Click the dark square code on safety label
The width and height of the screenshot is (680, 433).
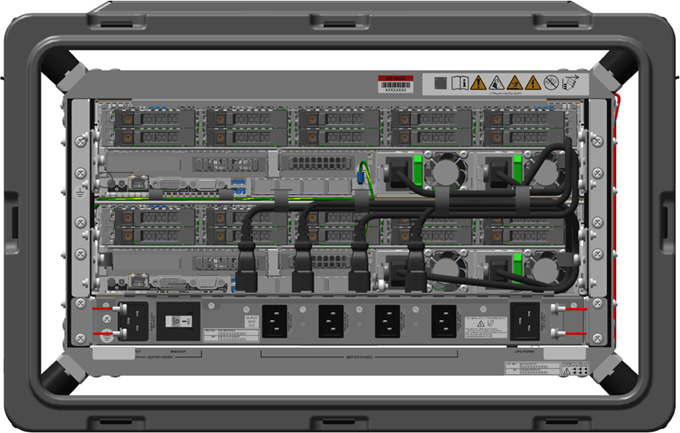pyautogui.click(x=441, y=83)
